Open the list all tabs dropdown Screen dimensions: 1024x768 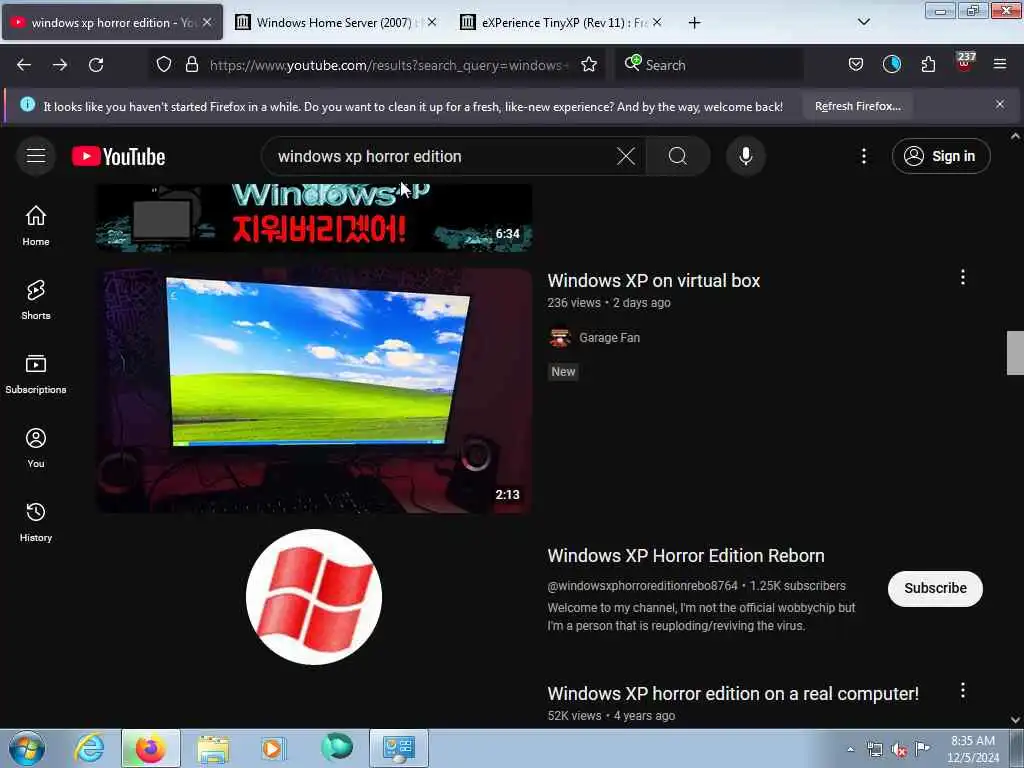coord(863,22)
